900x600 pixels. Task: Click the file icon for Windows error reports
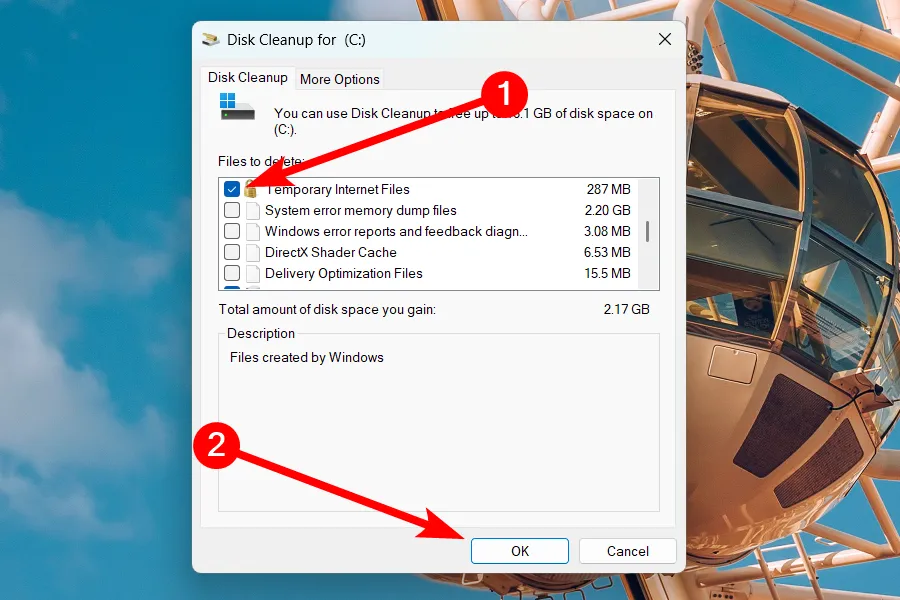(252, 232)
